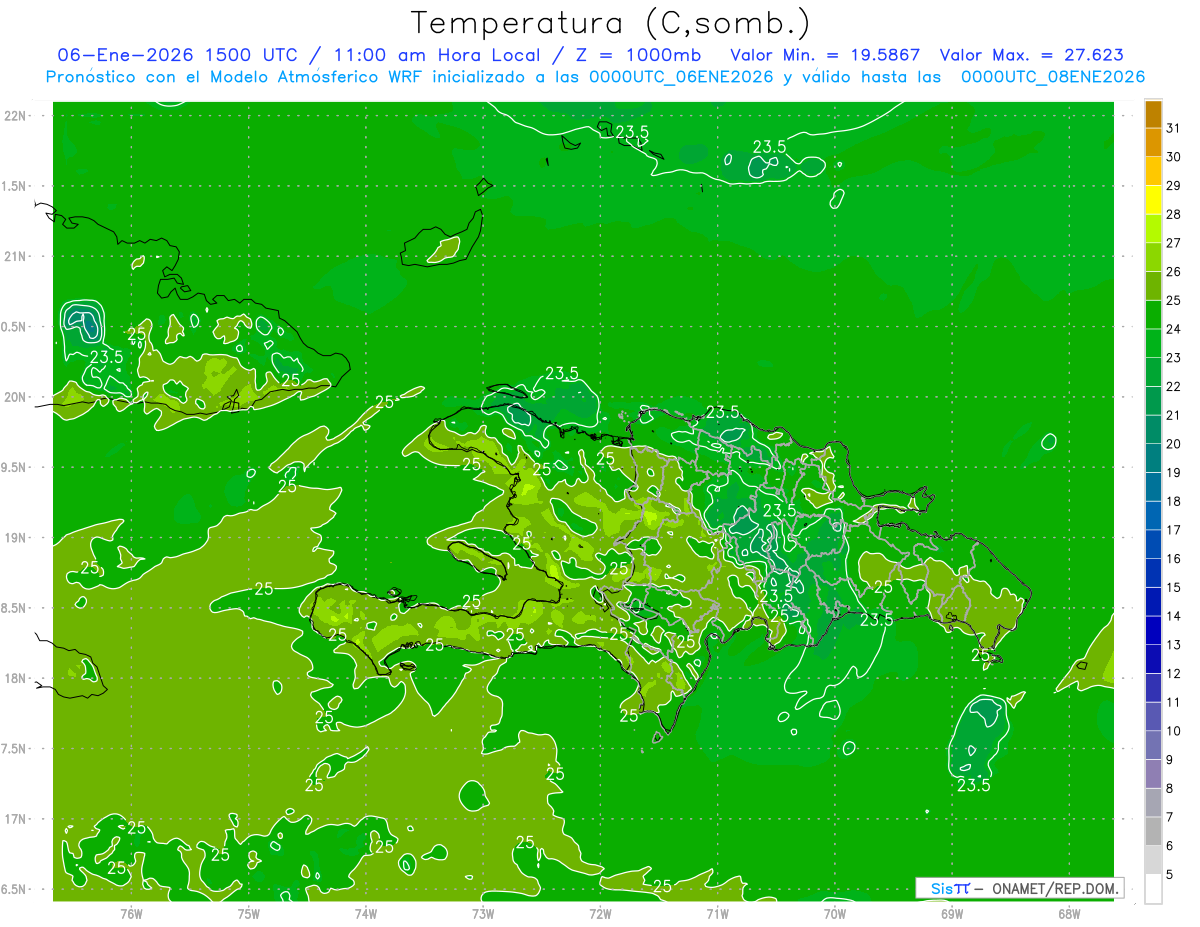Click the gray legend swatch between 6 and 7
The width and height of the screenshot is (1200, 927).
[x=1153, y=831]
